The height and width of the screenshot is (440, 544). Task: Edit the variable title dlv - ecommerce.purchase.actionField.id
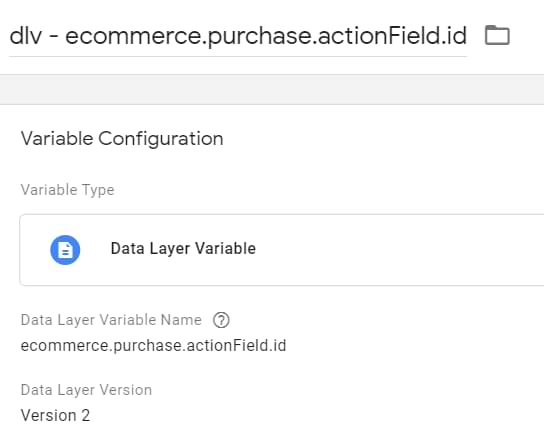coord(238,35)
